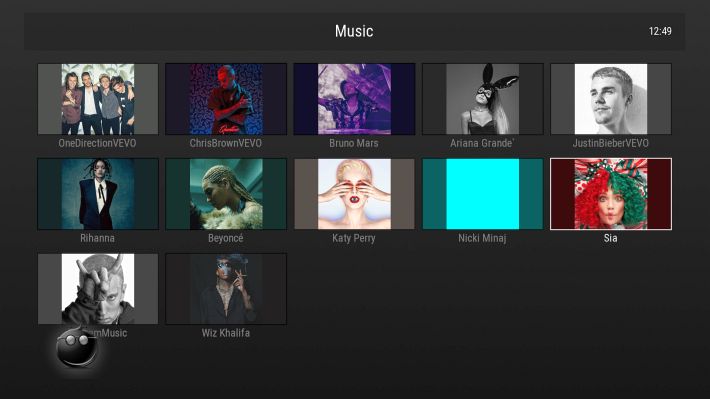Select the ChrisBrownVEVO channel artwork
The height and width of the screenshot is (399, 710).
click(226, 99)
